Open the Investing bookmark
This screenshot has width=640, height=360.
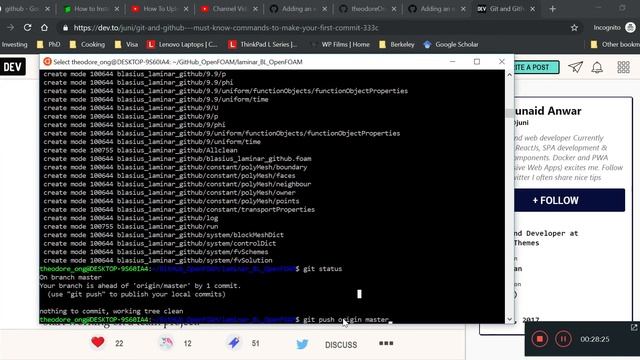click(x=14, y=44)
